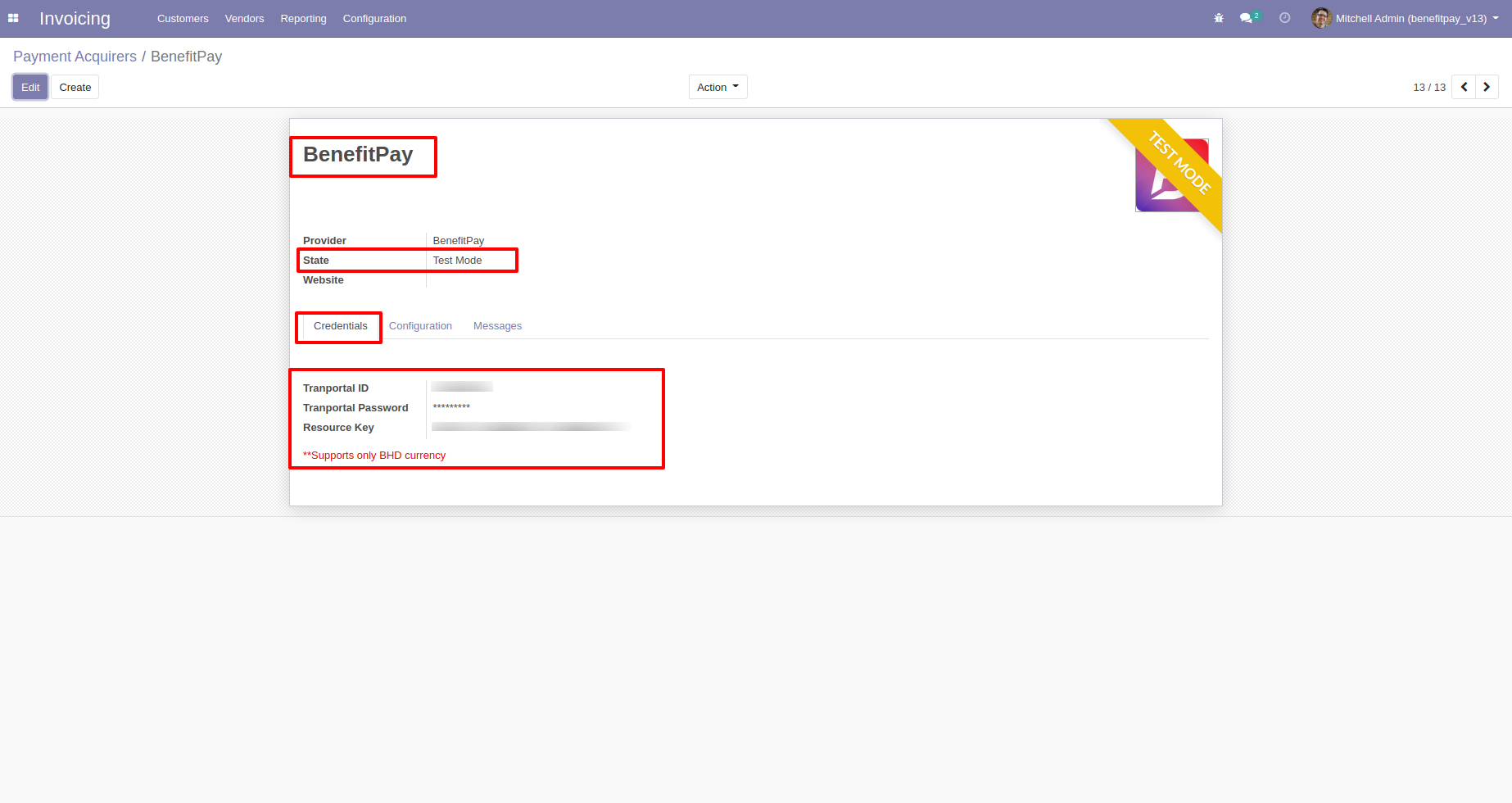Open the Reporting menu
Viewport: 1512px width, 803px height.
pos(303,18)
